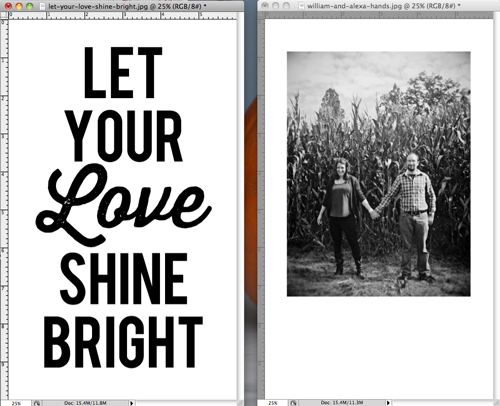The height and width of the screenshot is (406, 500).
Task: Open the status bar arrow menu in william-and-alexa window
Action: [388, 403]
